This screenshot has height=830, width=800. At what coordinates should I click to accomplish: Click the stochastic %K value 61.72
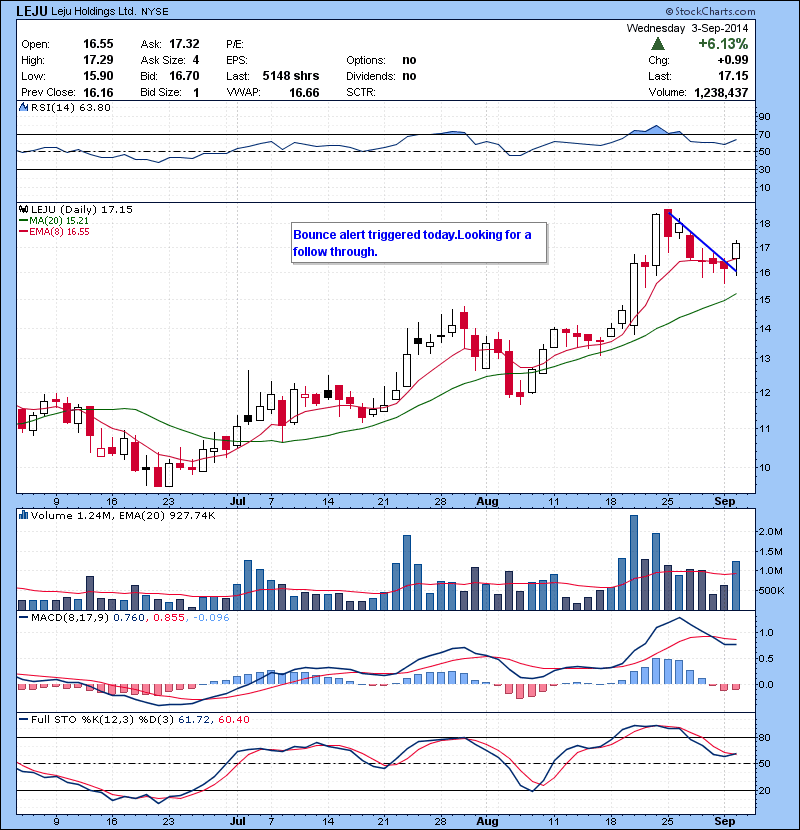tap(194, 719)
